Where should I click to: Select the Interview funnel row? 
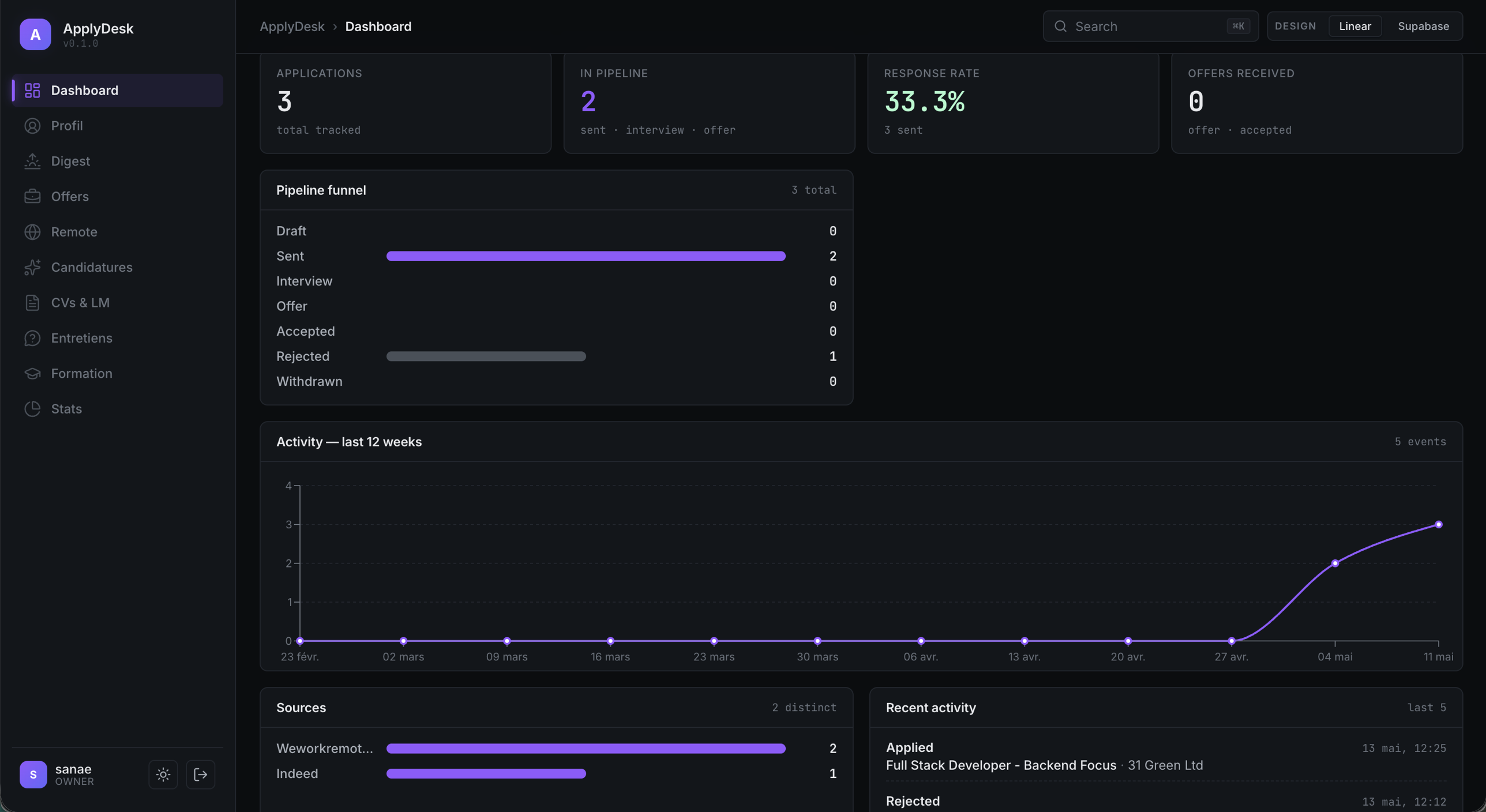(556, 281)
